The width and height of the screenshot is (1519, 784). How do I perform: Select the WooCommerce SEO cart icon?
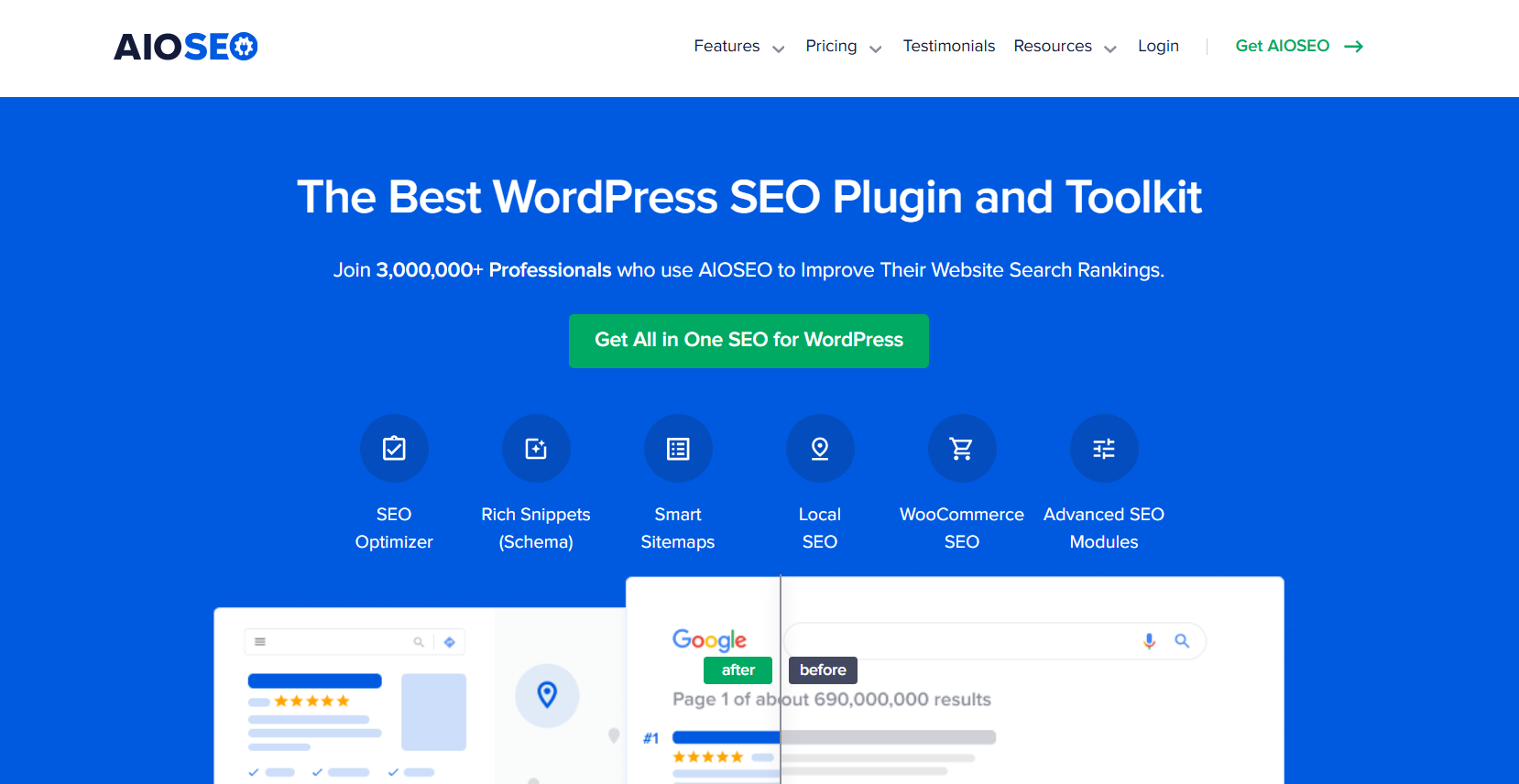pos(962,449)
